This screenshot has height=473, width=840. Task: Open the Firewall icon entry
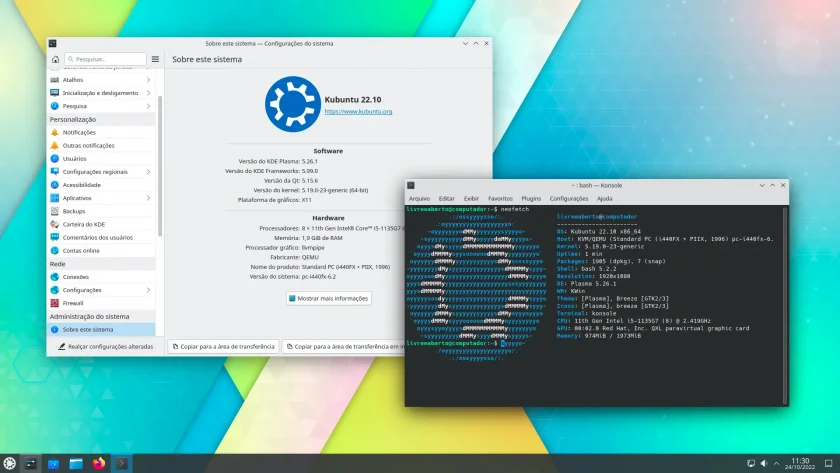click(55, 303)
